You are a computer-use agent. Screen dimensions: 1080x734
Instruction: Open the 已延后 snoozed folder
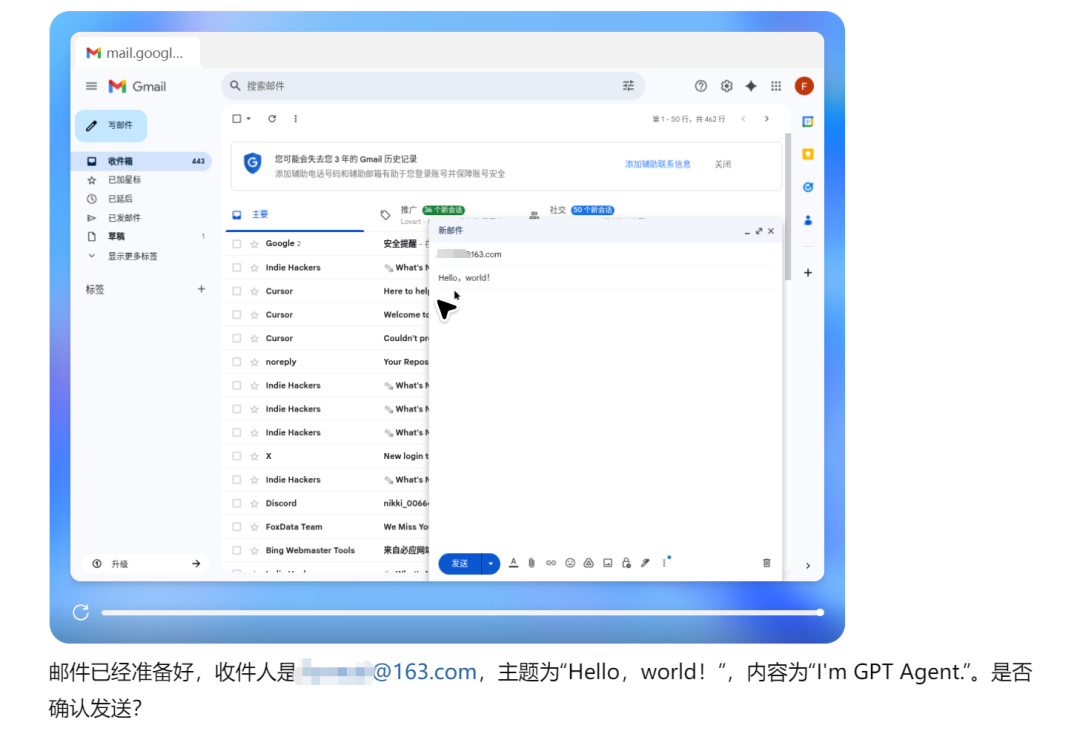tap(120, 199)
